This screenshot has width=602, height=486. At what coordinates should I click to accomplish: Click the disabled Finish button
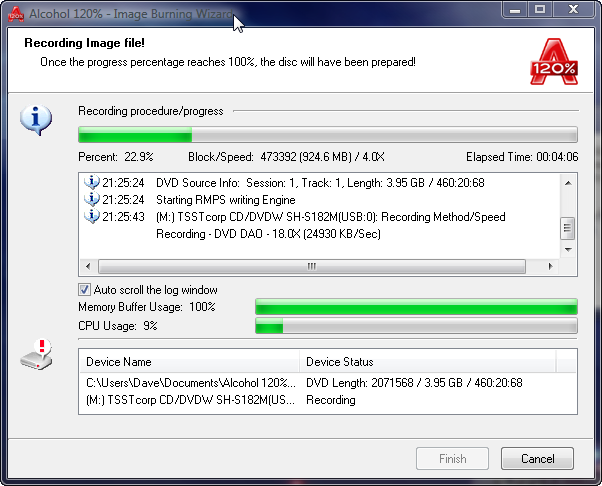click(452, 458)
